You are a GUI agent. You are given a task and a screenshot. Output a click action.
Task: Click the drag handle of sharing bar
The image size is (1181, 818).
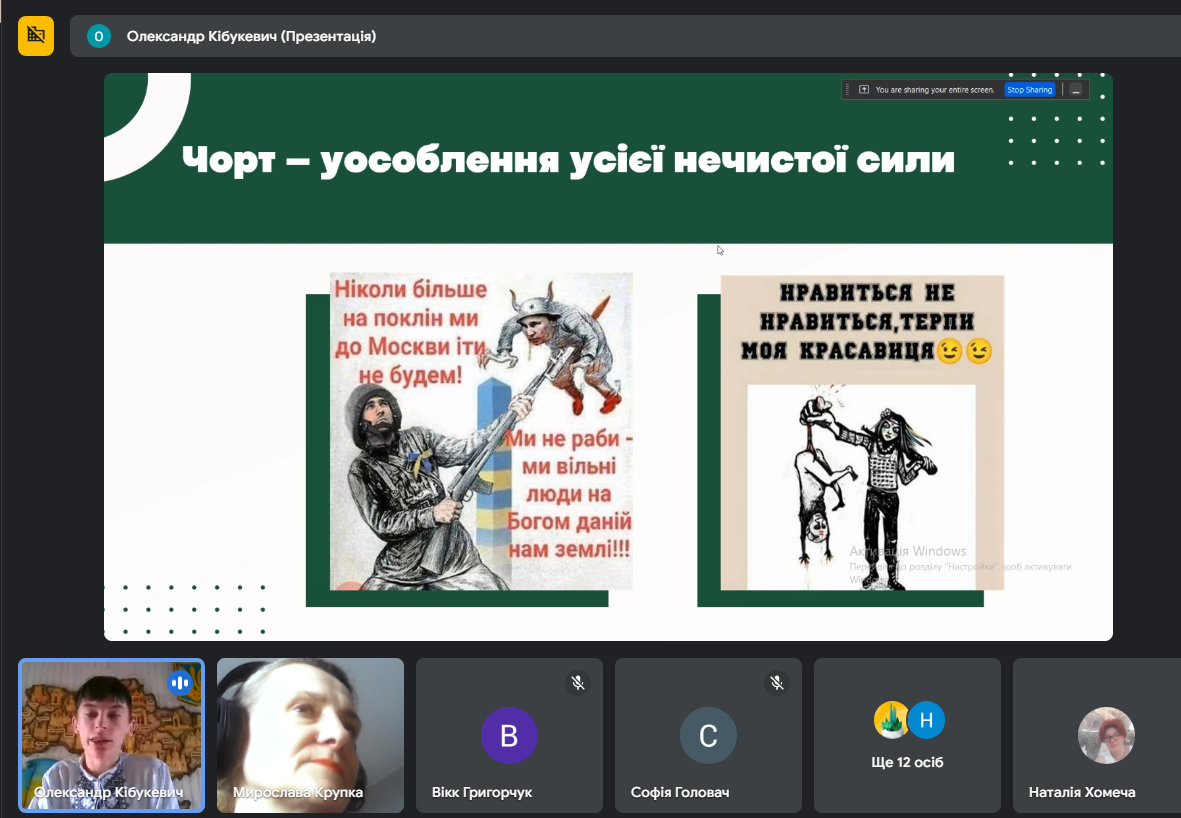point(849,90)
